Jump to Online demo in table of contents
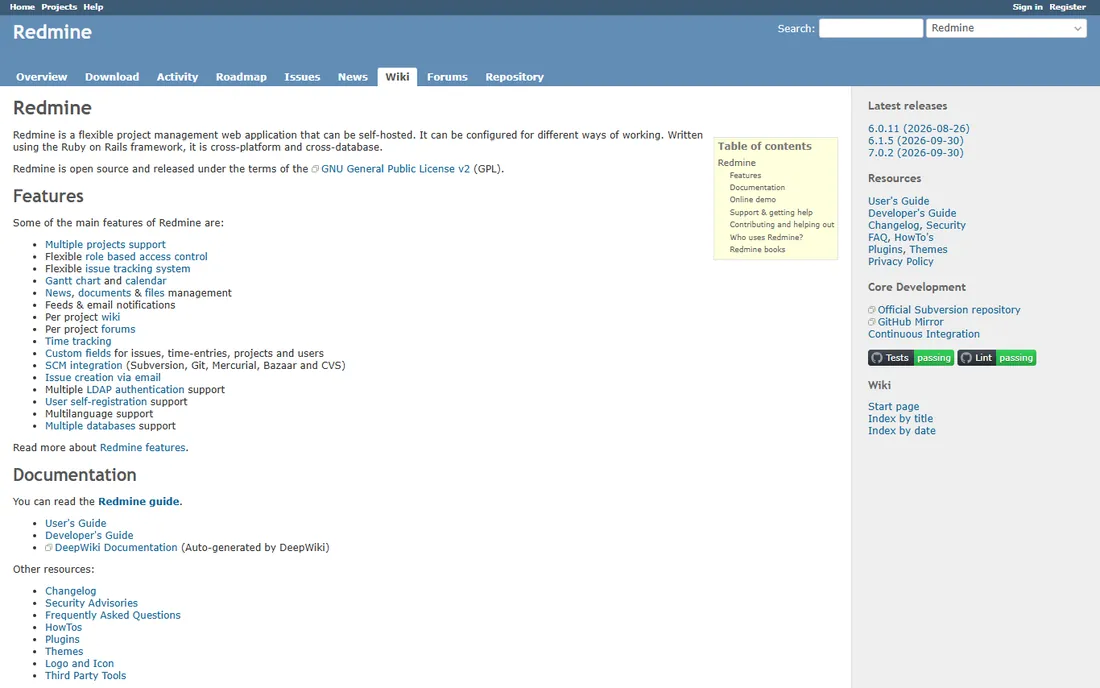This screenshot has height=688, width=1100. click(x=753, y=200)
